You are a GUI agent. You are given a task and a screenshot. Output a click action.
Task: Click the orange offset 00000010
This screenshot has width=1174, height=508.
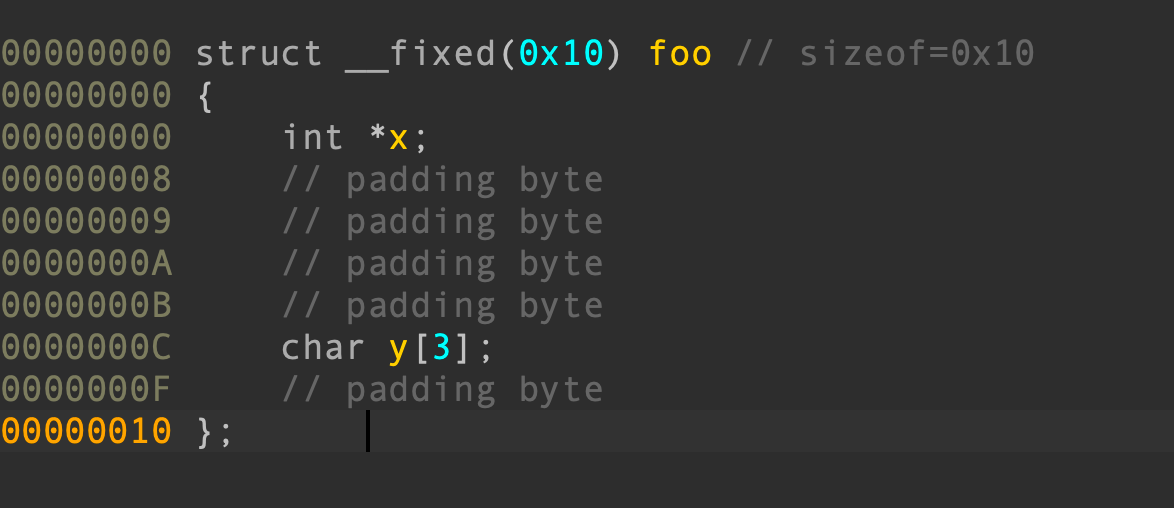(86, 432)
